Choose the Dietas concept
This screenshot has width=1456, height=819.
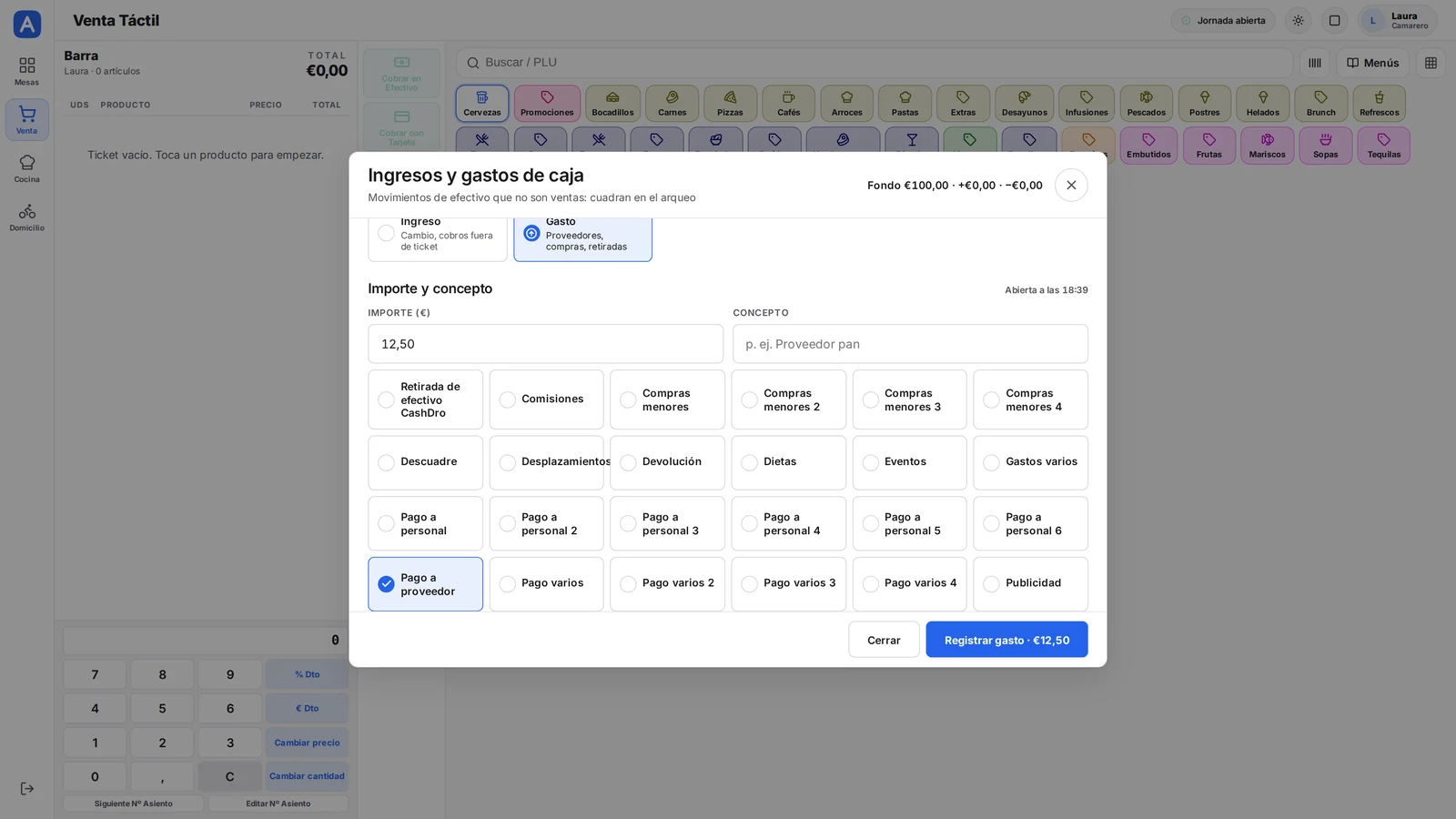788,462
